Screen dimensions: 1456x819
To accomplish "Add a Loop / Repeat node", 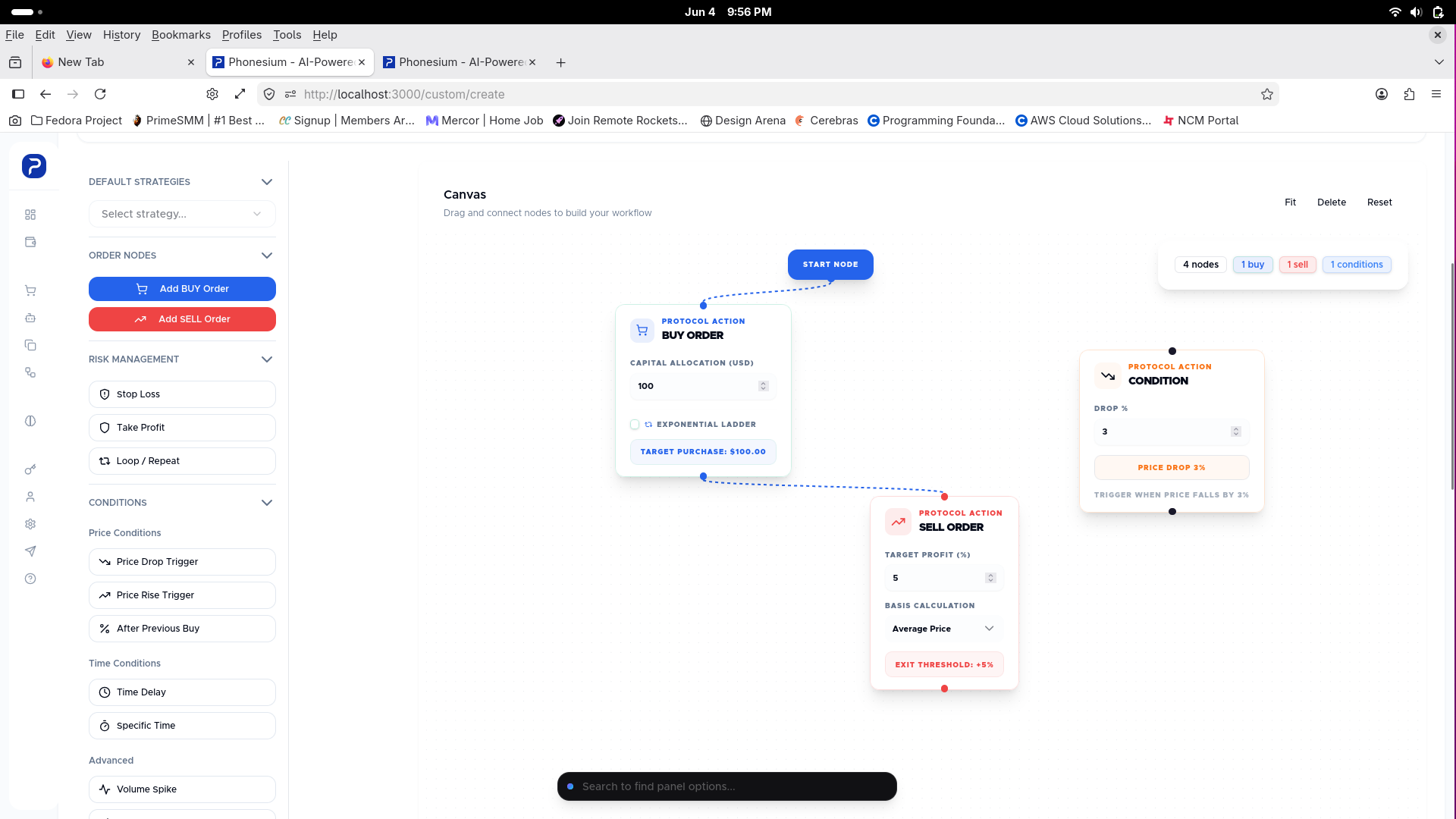I will pyautogui.click(x=182, y=461).
